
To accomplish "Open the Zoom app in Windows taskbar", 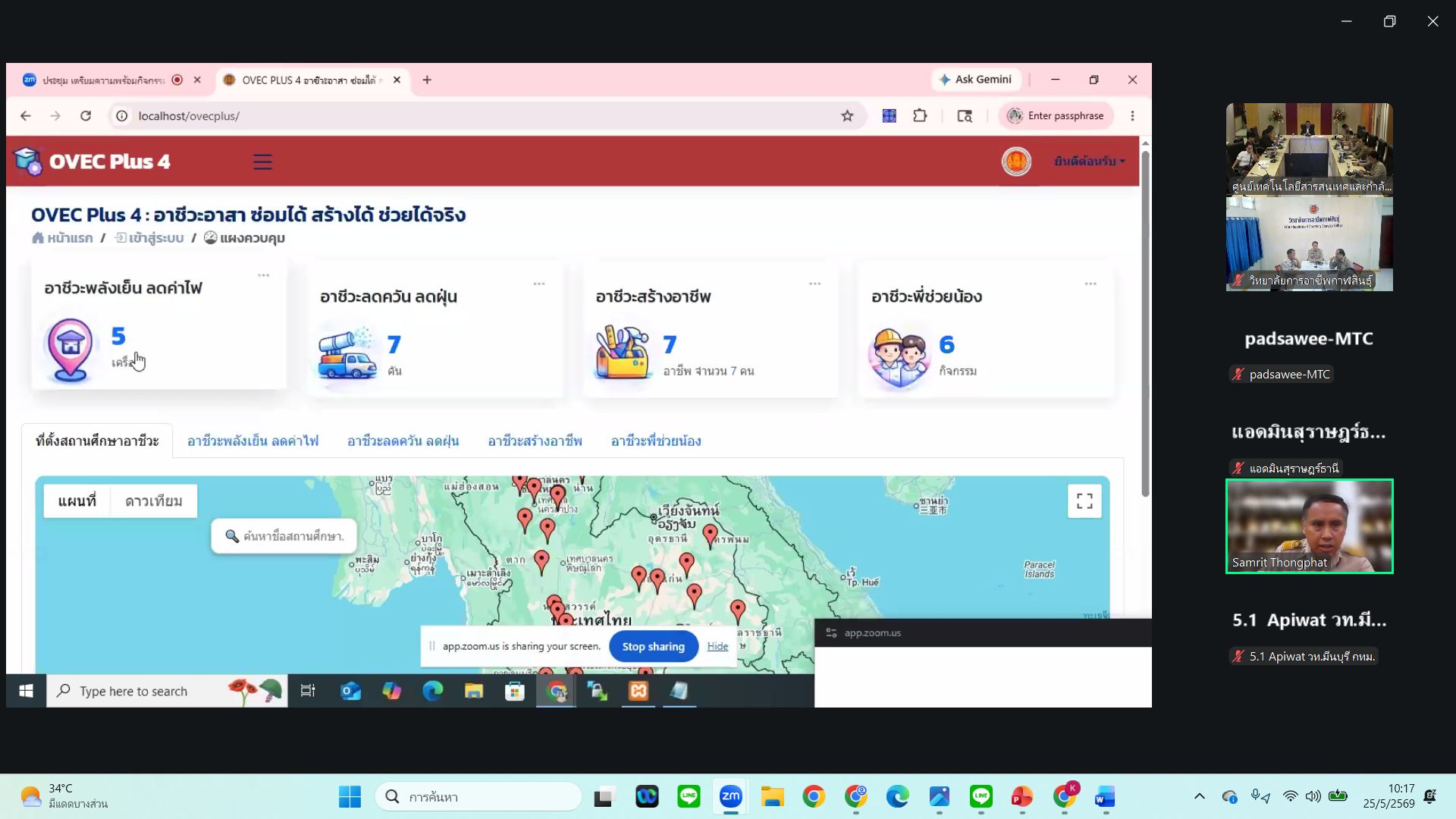I will [x=730, y=796].
